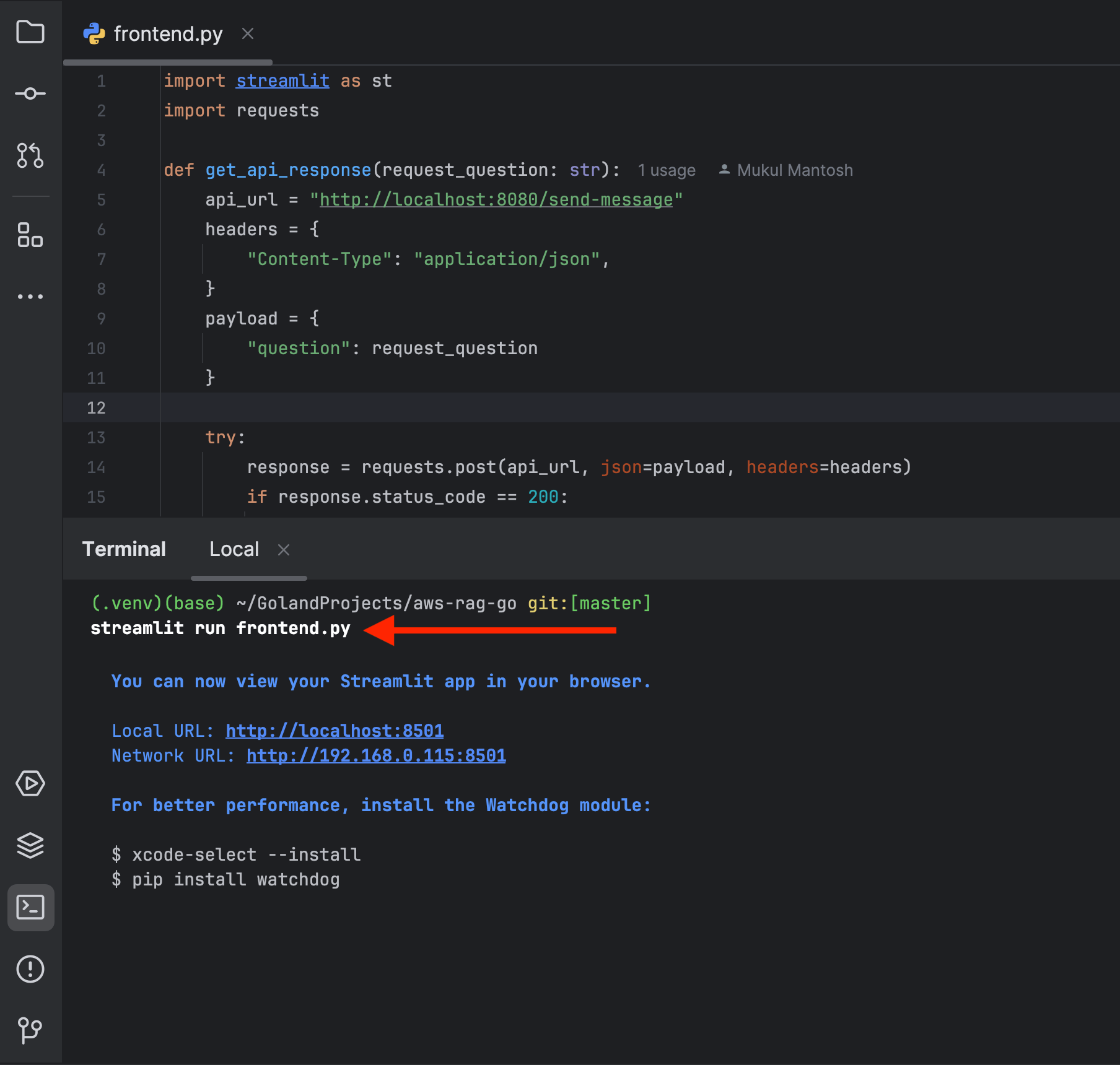Image resolution: width=1120 pixels, height=1065 pixels.
Task: Select the Local terminal tab
Action: coord(234,549)
